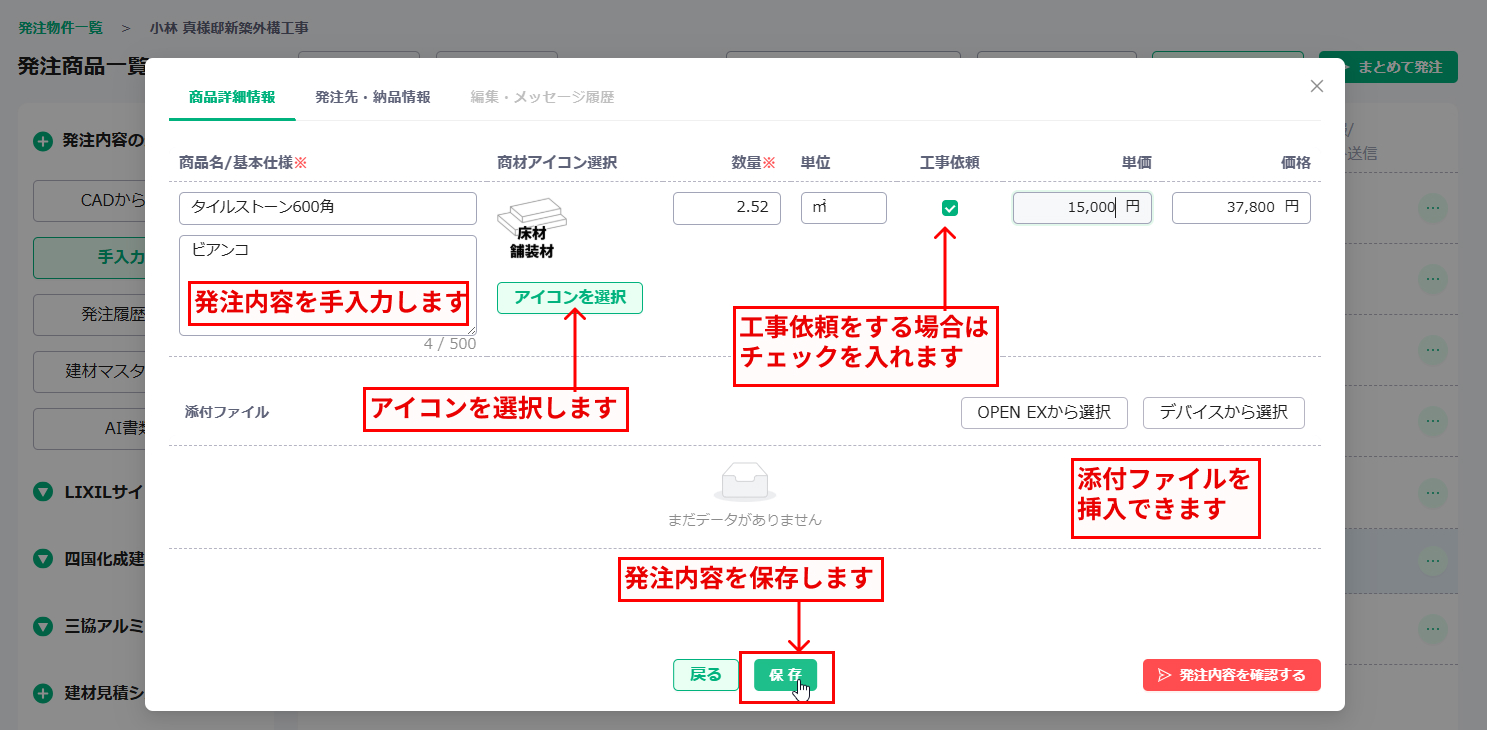Viewport: 1487px width, 730px height.
Task: Expand 建材見積シ section plus icon
Action: tap(42, 693)
